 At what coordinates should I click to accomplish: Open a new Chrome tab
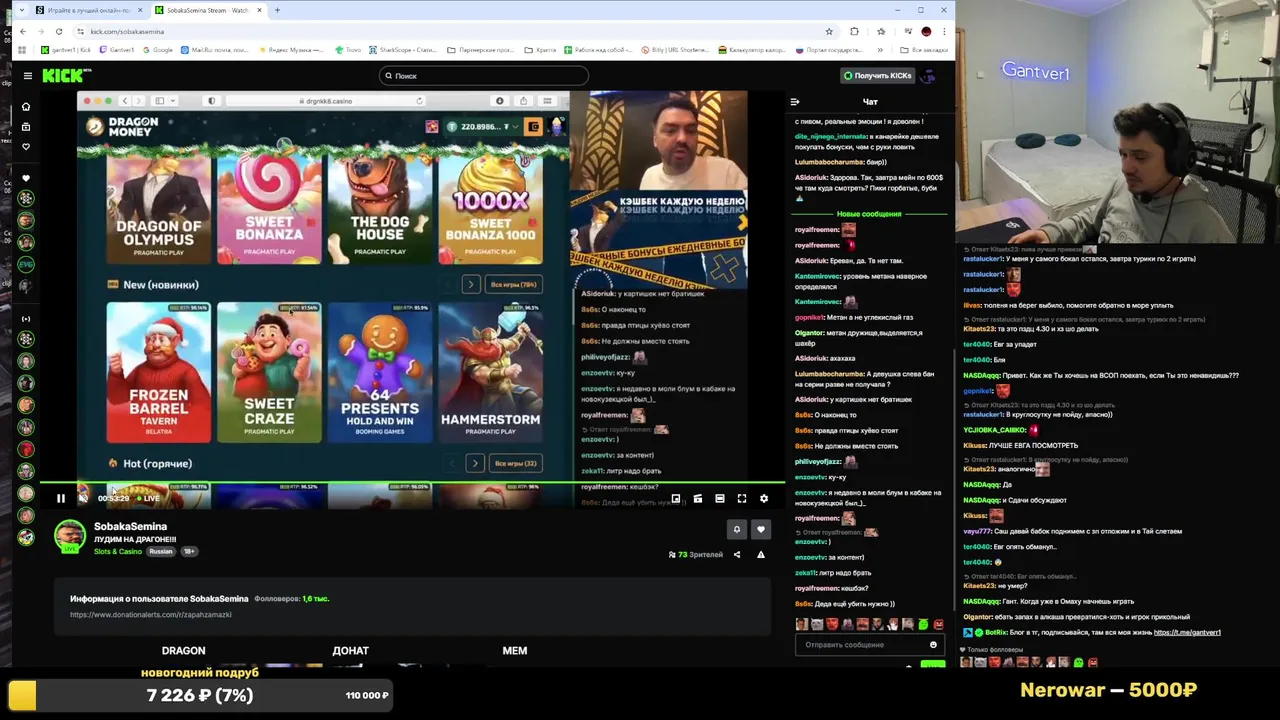coord(277,10)
